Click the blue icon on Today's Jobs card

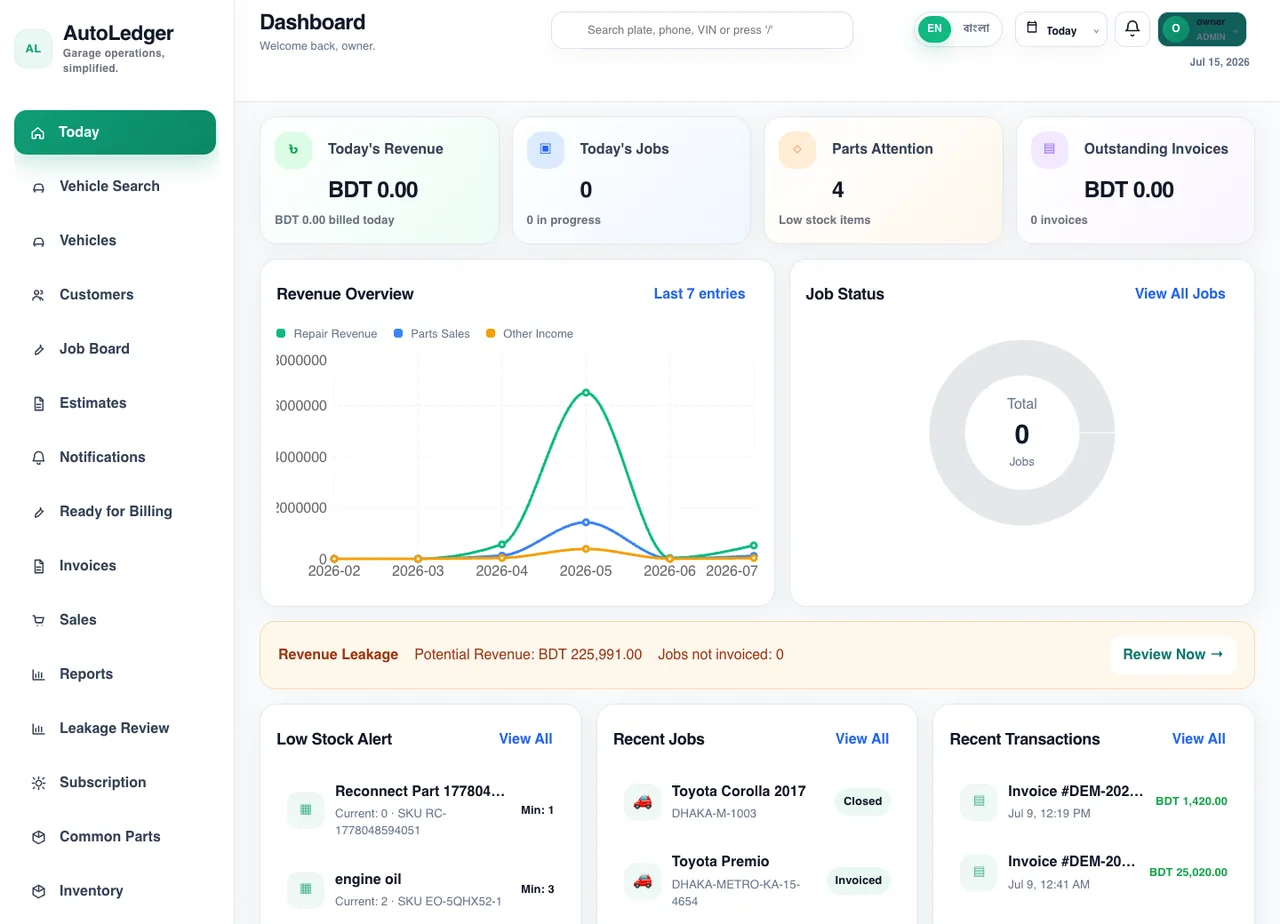[x=545, y=149]
